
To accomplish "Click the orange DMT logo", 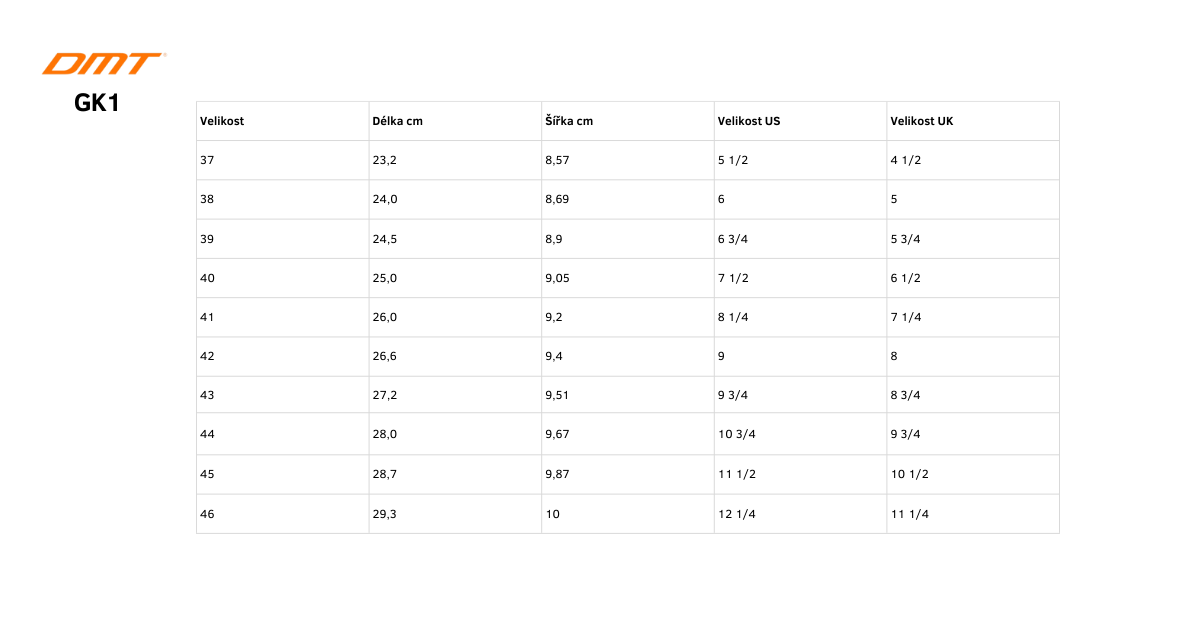I will [103, 64].
